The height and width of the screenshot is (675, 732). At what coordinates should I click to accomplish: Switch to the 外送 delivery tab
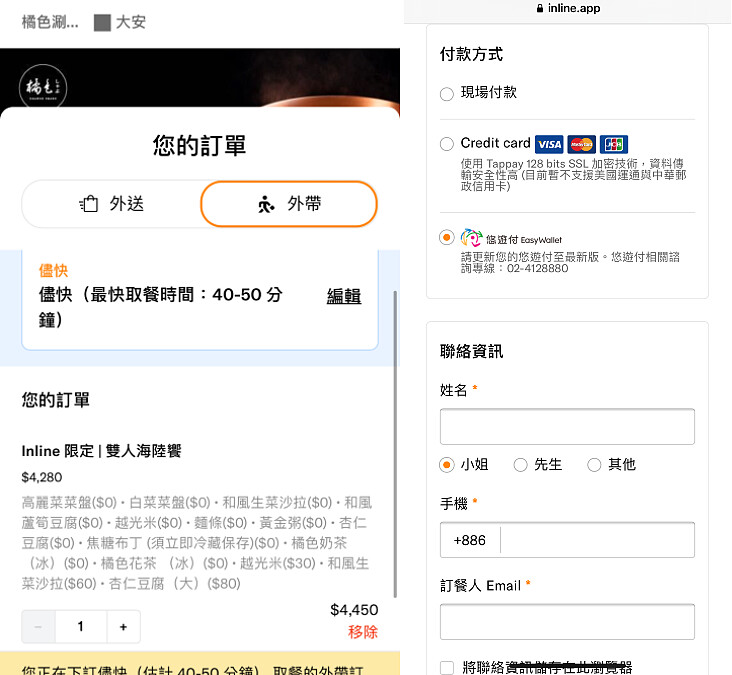(x=111, y=204)
